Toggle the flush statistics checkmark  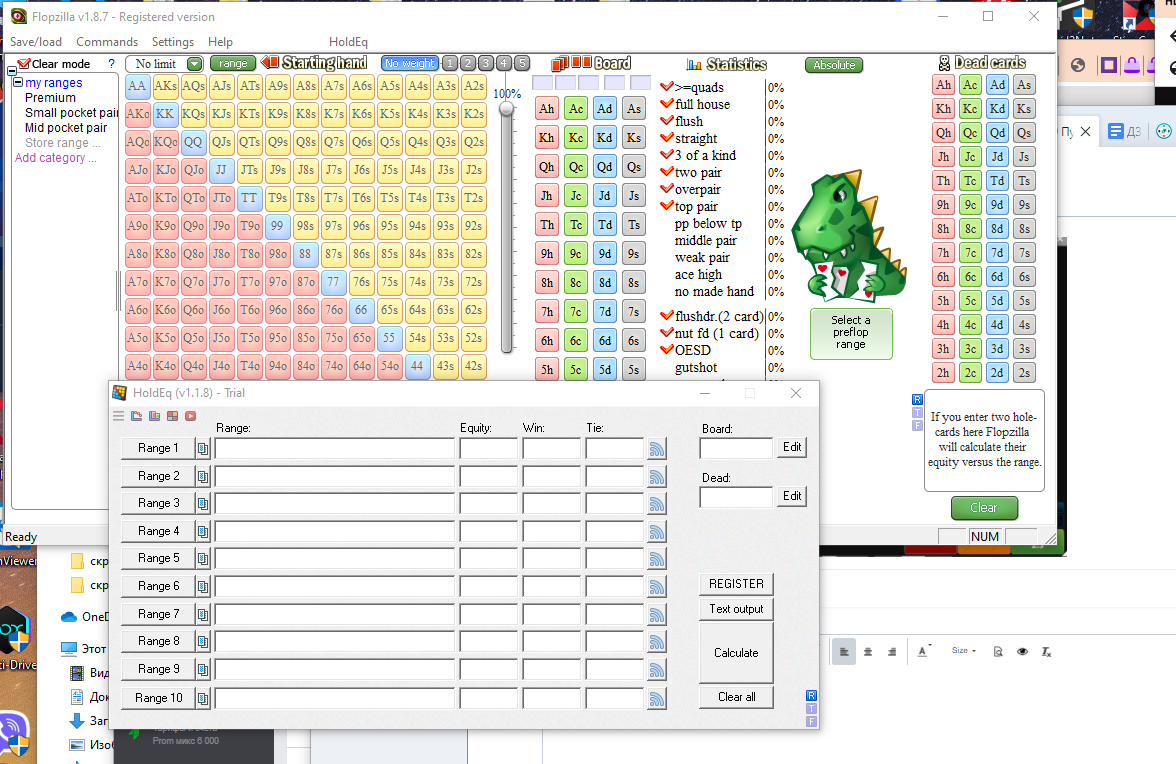[667, 120]
